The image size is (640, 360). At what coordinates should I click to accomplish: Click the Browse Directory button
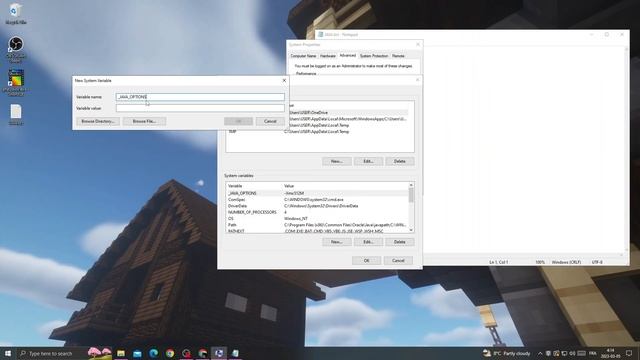click(x=98, y=121)
